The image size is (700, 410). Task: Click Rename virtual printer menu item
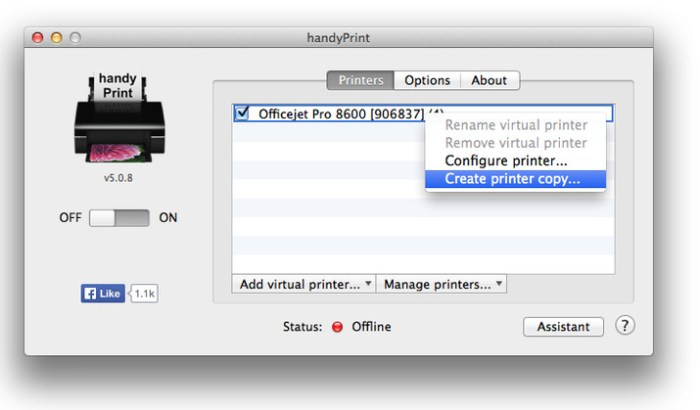[x=516, y=125]
